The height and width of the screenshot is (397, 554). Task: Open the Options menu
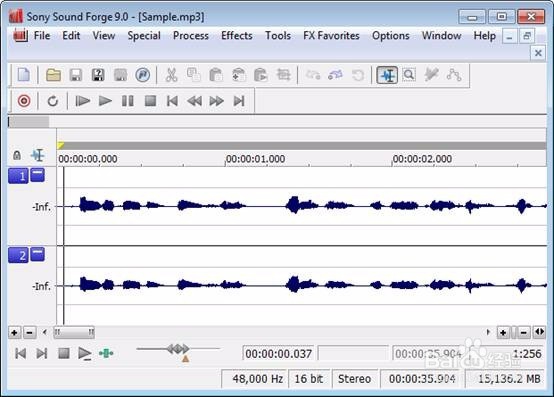click(x=390, y=36)
